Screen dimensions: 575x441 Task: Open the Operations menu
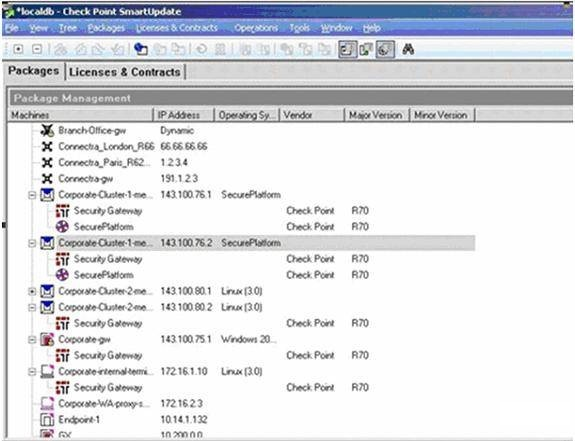click(256, 28)
